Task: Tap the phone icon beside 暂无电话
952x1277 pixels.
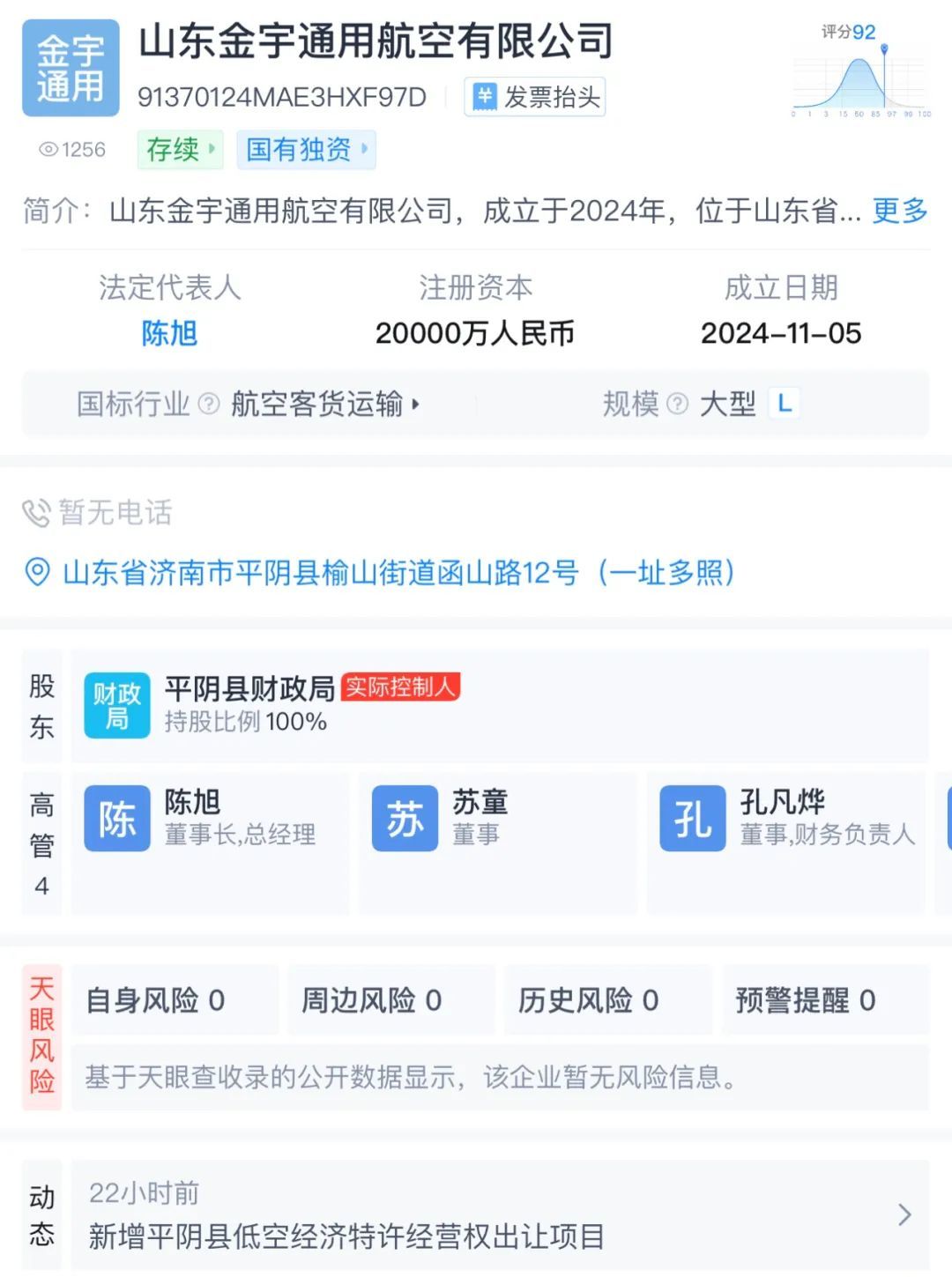Action: click(x=36, y=512)
